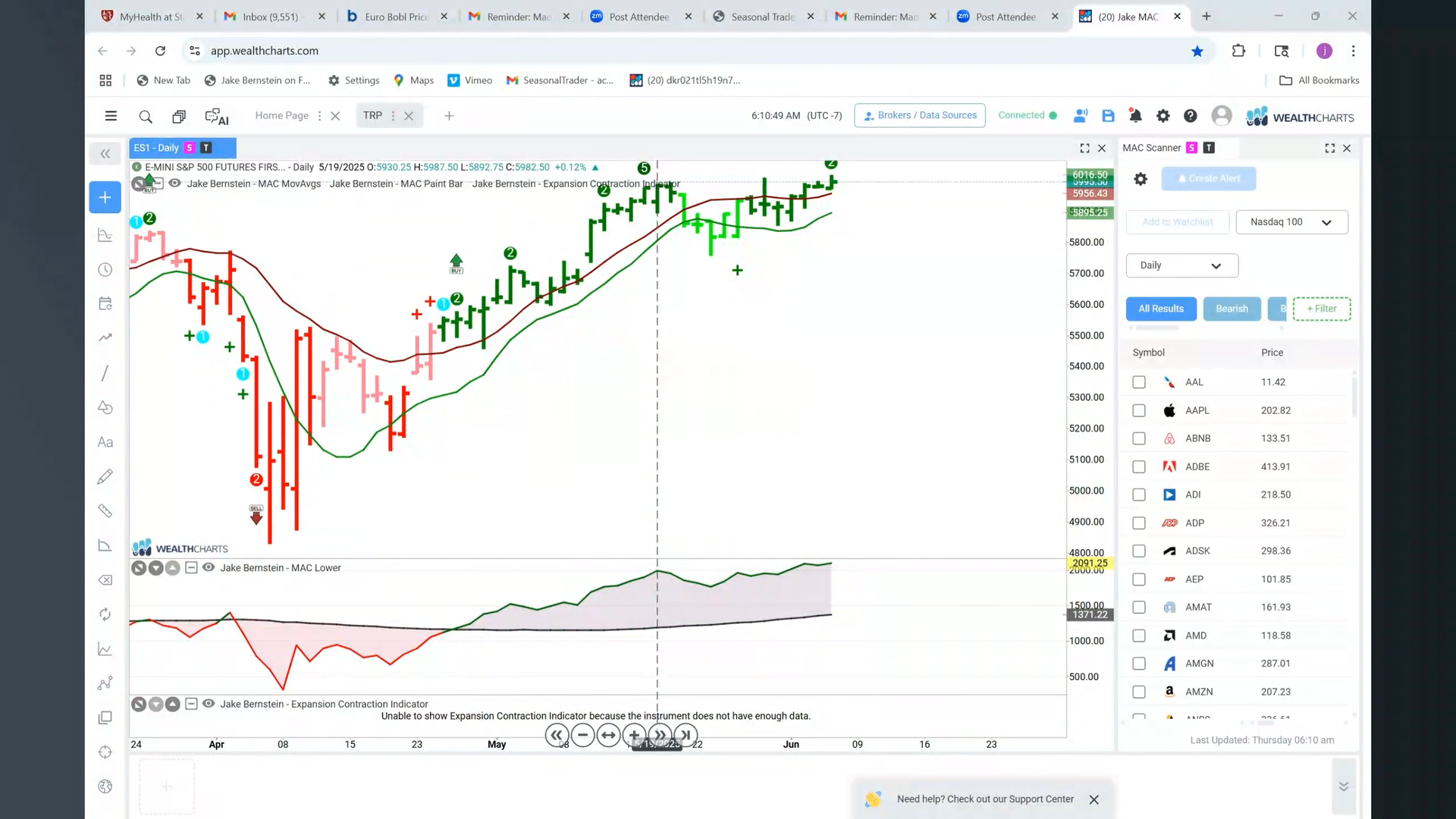The image size is (1456, 819).
Task: Toggle visibility eye of Expansion Contraction indicator
Action: (209, 704)
